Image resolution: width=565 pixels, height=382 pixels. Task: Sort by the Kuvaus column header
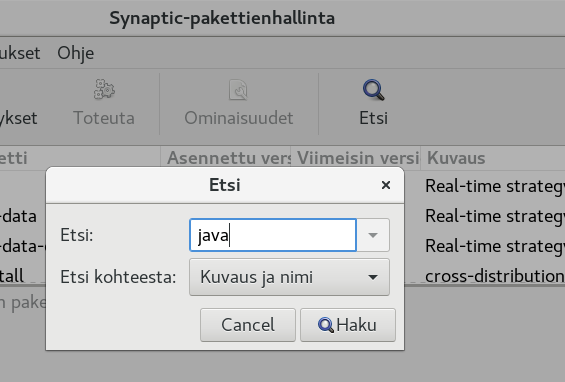pyautogui.click(x=493, y=158)
